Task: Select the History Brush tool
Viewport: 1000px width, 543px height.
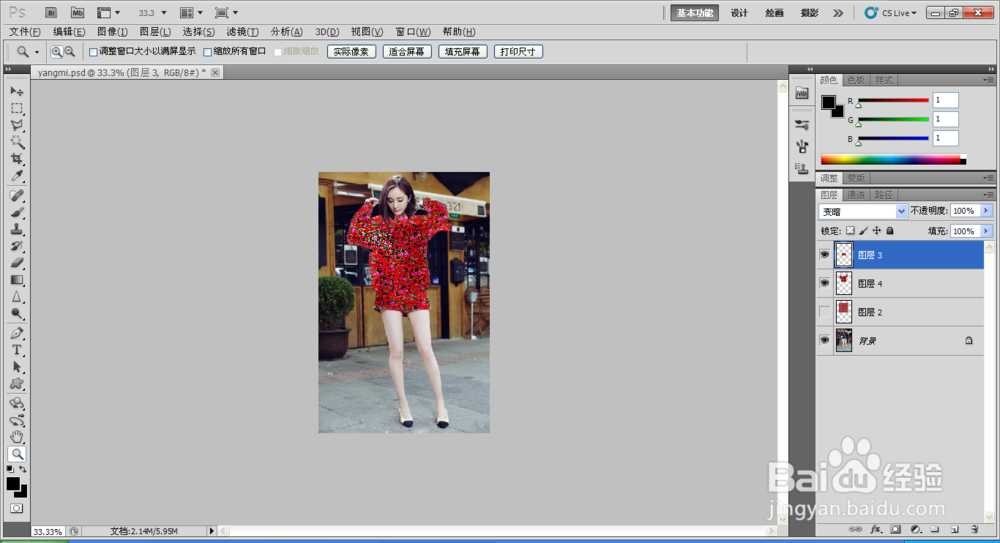Action: [x=17, y=246]
